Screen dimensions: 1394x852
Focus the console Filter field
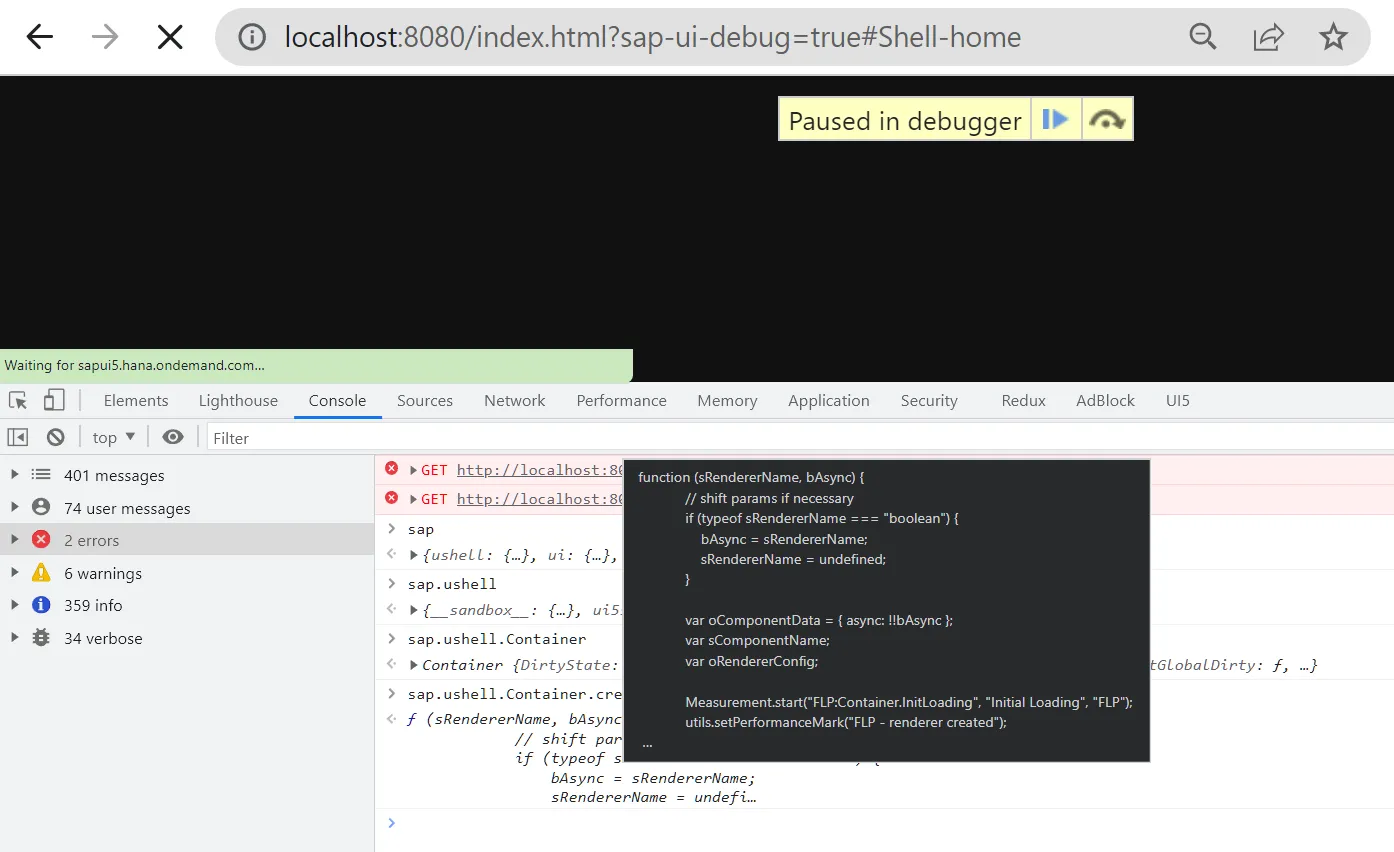tap(800, 438)
